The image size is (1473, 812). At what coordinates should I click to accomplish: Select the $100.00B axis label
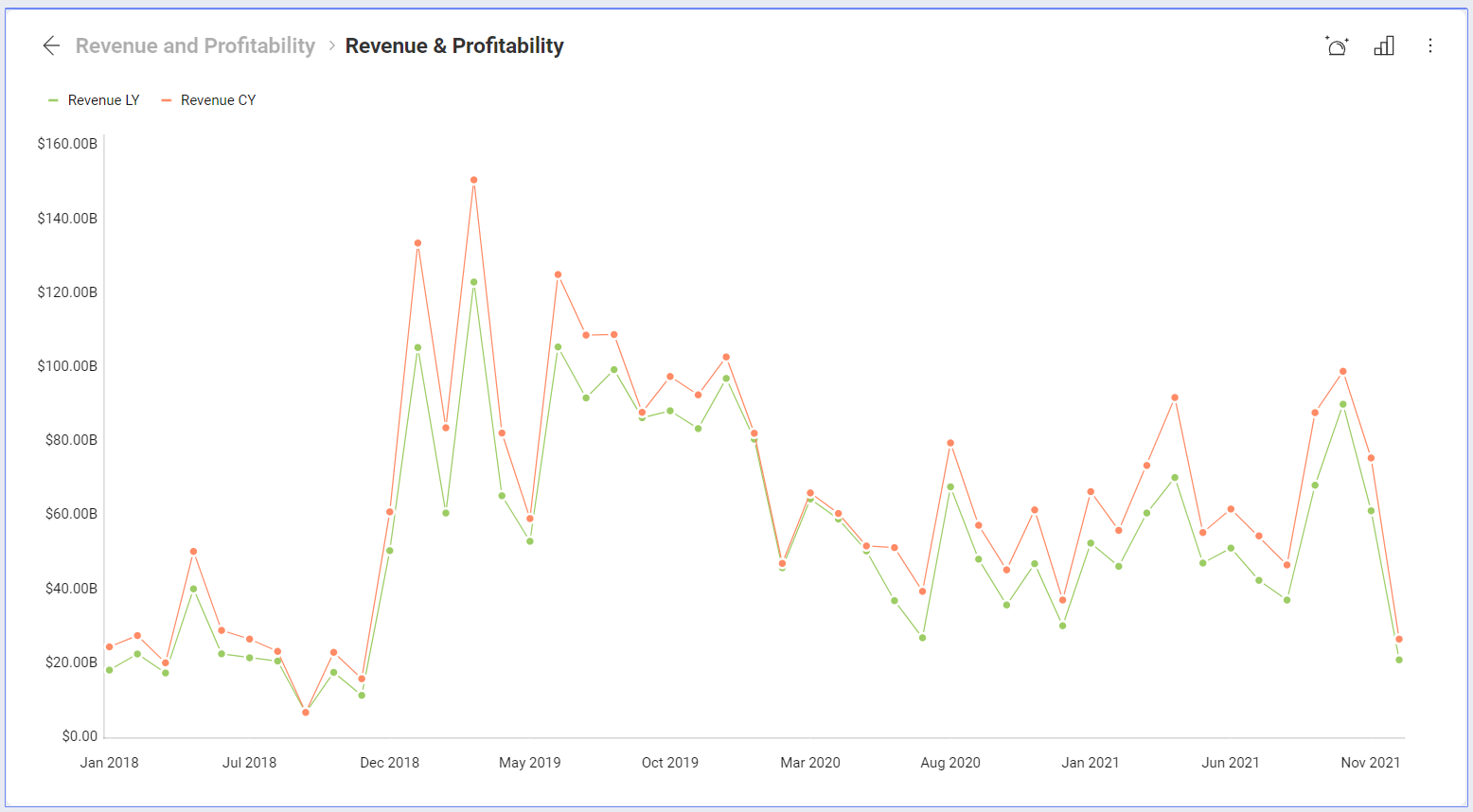tap(67, 365)
